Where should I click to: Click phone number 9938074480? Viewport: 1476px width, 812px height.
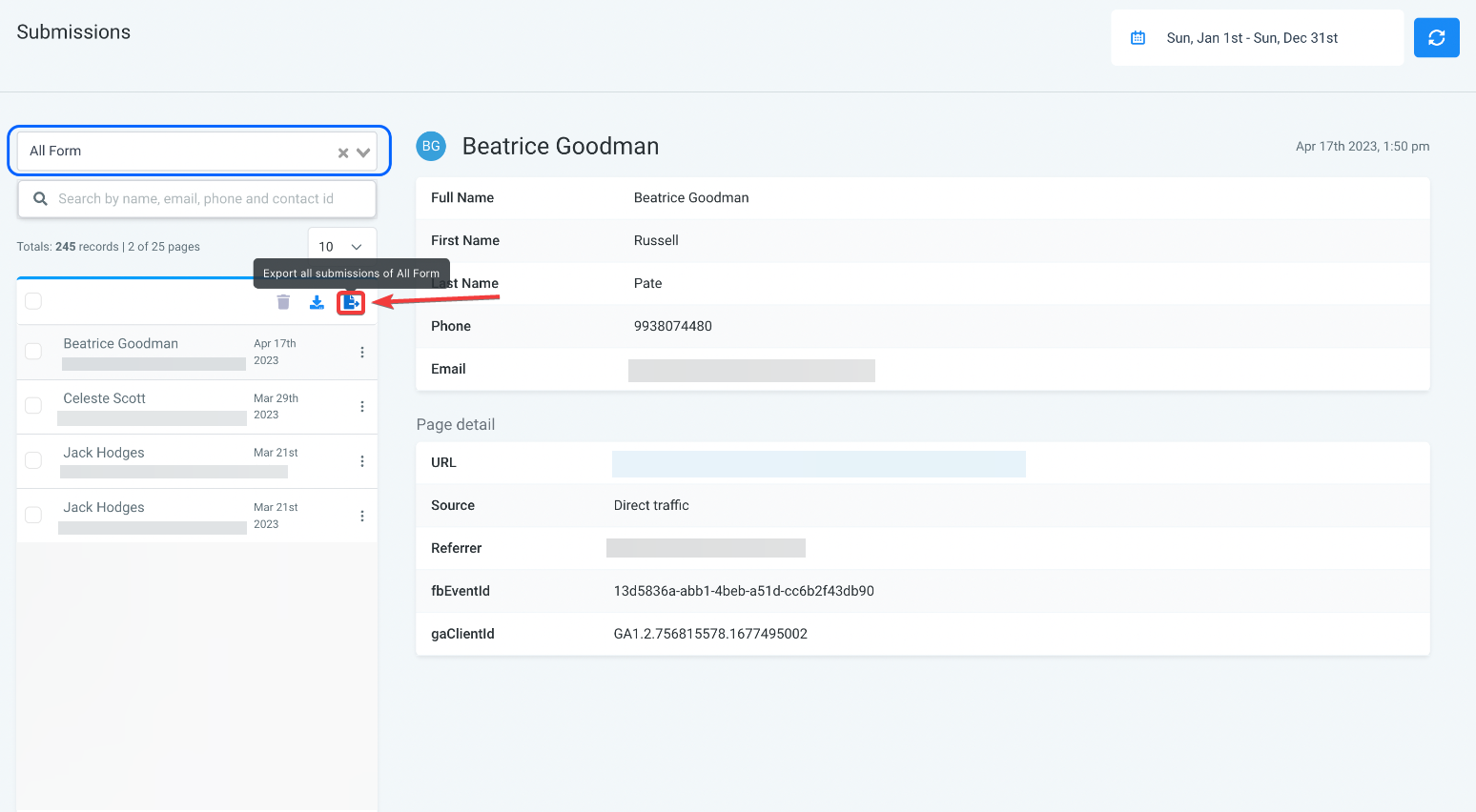coord(673,326)
